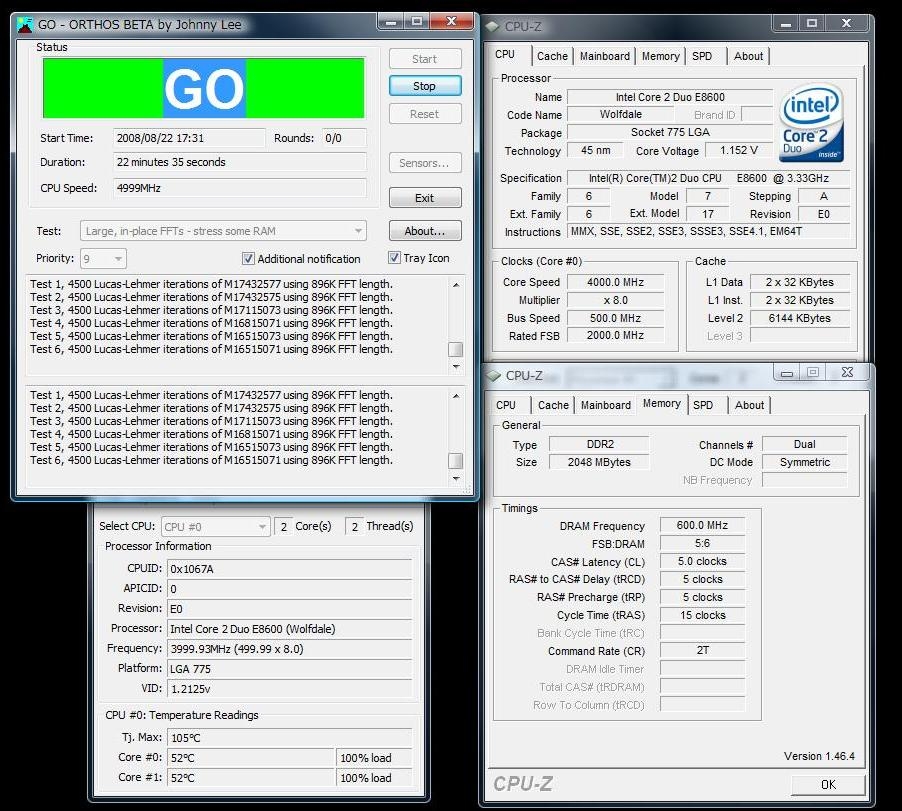The height and width of the screenshot is (811, 902).
Task: Click the ORTHOS app icon in title bar
Action: tap(25, 24)
